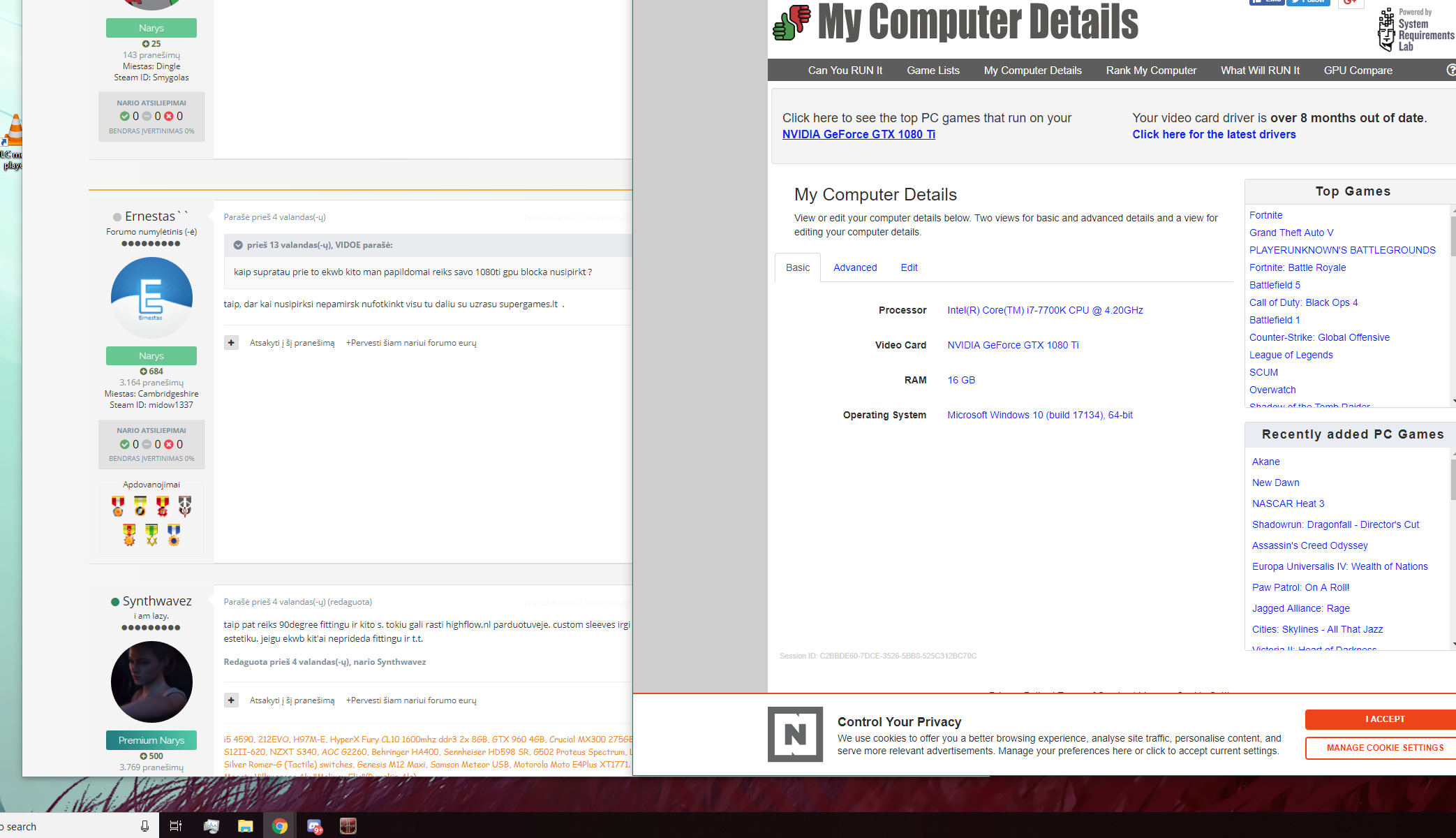The width and height of the screenshot is (1456, 838).
Task: Open Cities: Skylines - All That Jazz link
Action: (1317, 629)
